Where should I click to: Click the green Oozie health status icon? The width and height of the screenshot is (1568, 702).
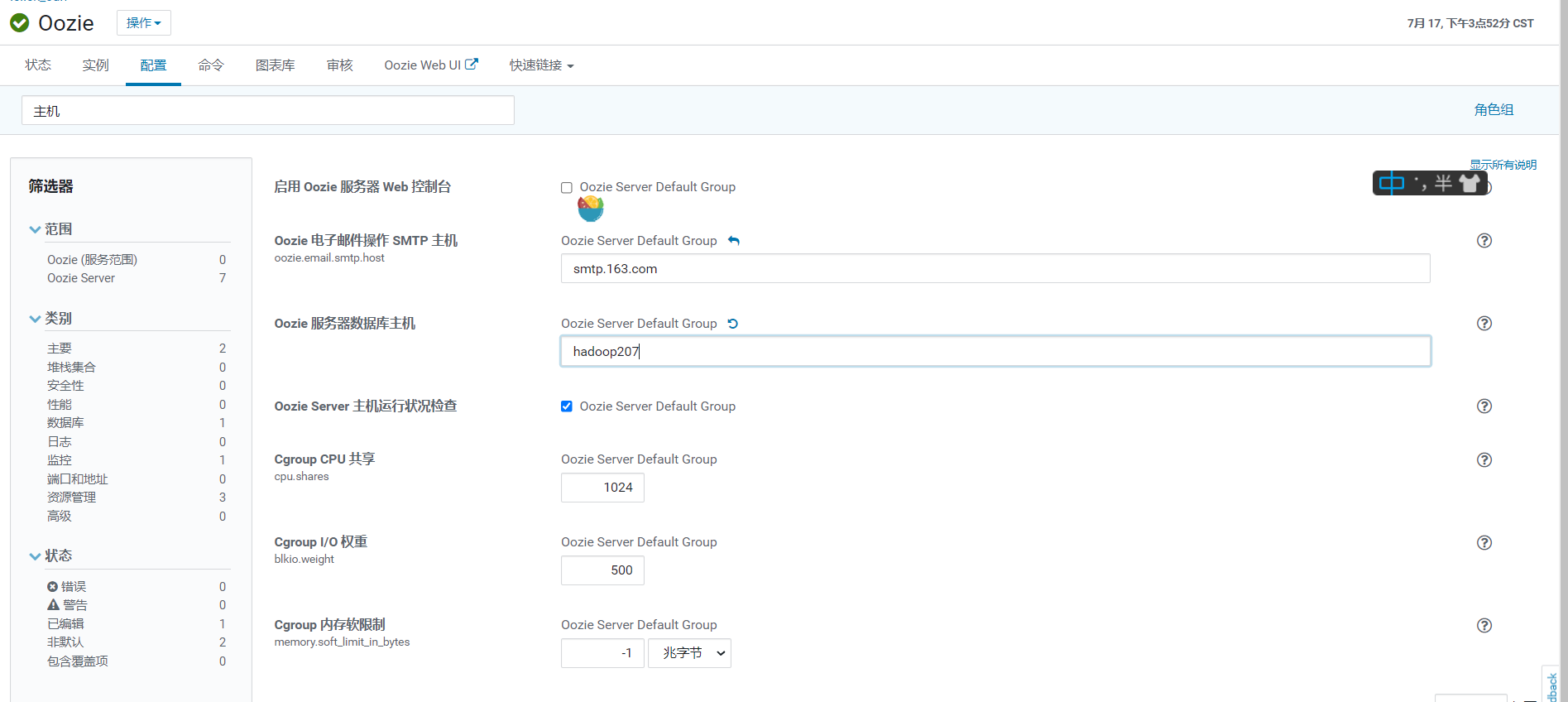19,23
